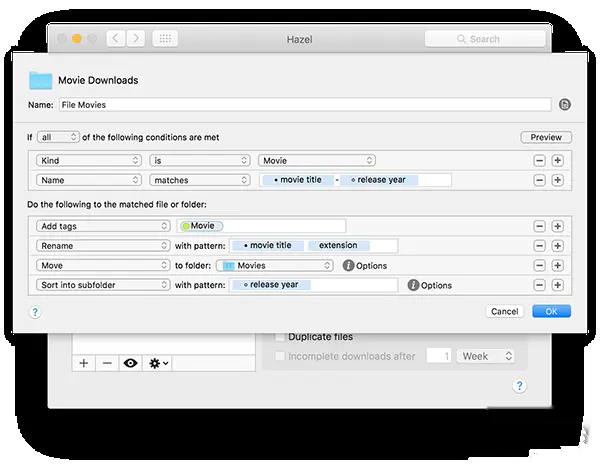Confirm the rule with OK button
600x469 pixels.
(551, 311)
